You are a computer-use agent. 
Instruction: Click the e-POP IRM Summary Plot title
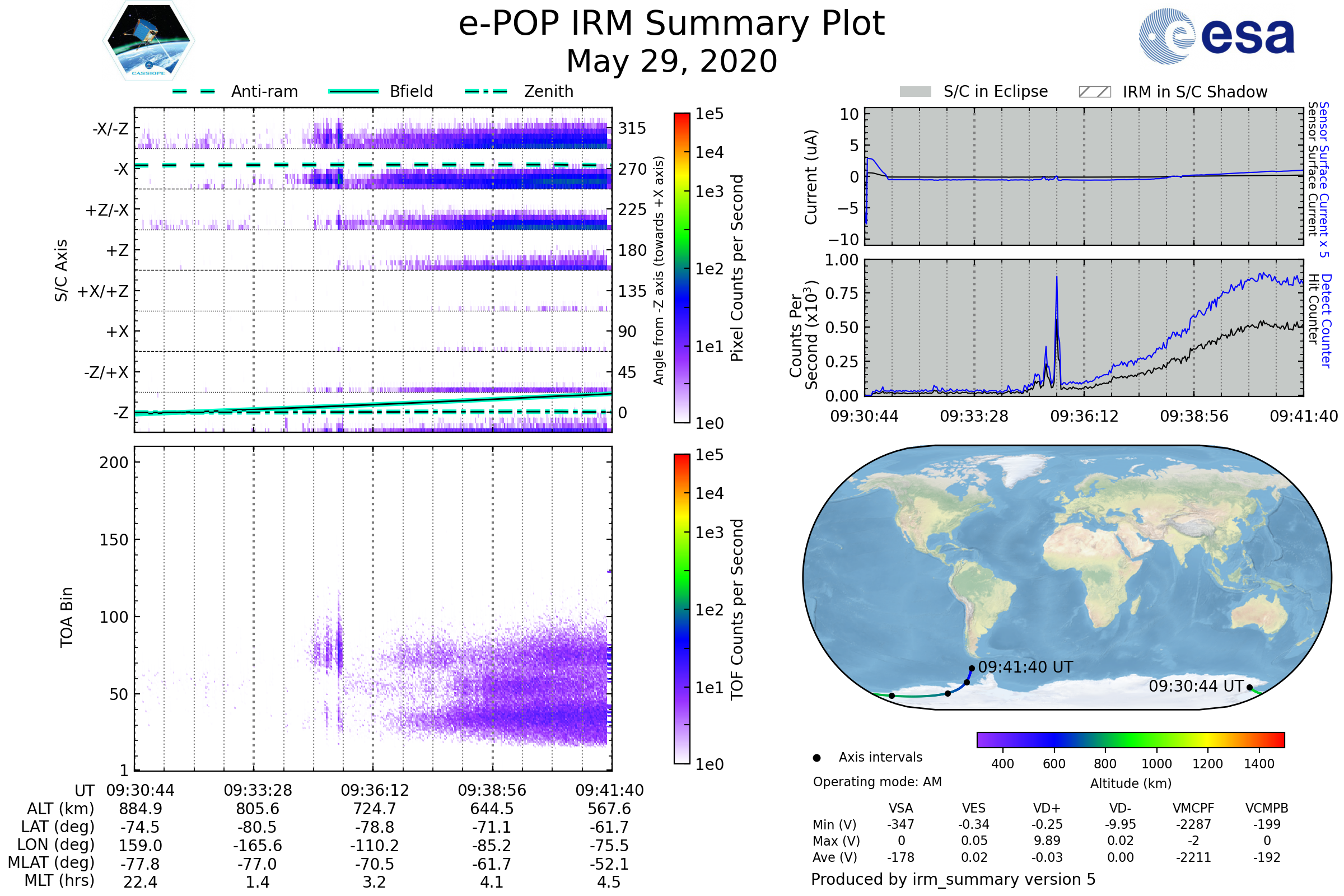click(671, 24)
